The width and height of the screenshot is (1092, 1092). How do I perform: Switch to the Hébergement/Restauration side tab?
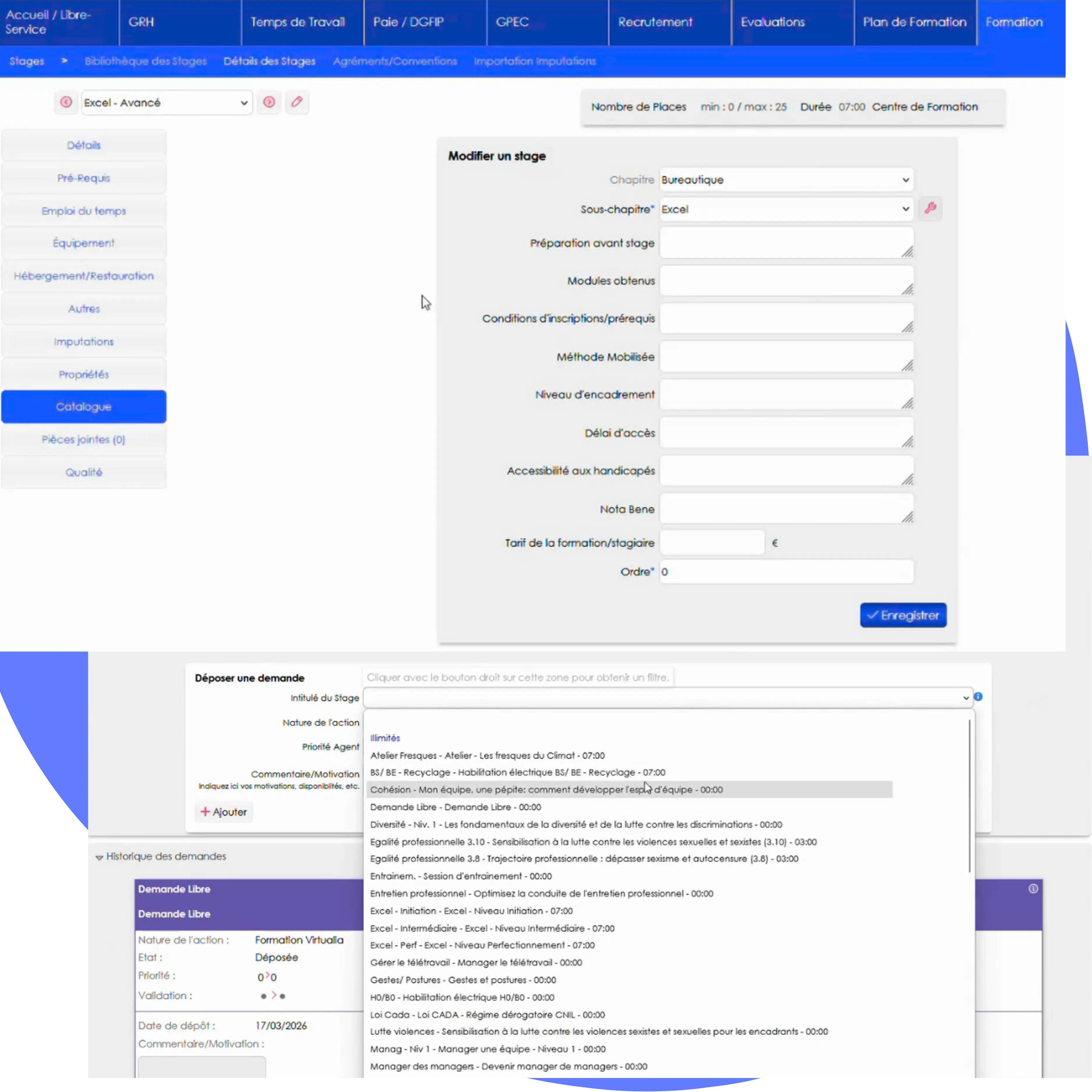84,276
